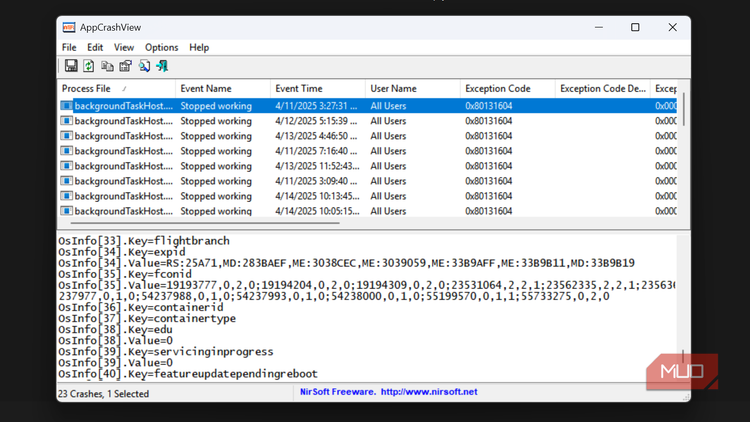The height and width of the screenshot is (422, 750).
Task: Click the OsInfo[39].Key=servicinginprogress line
Action: 166,352
